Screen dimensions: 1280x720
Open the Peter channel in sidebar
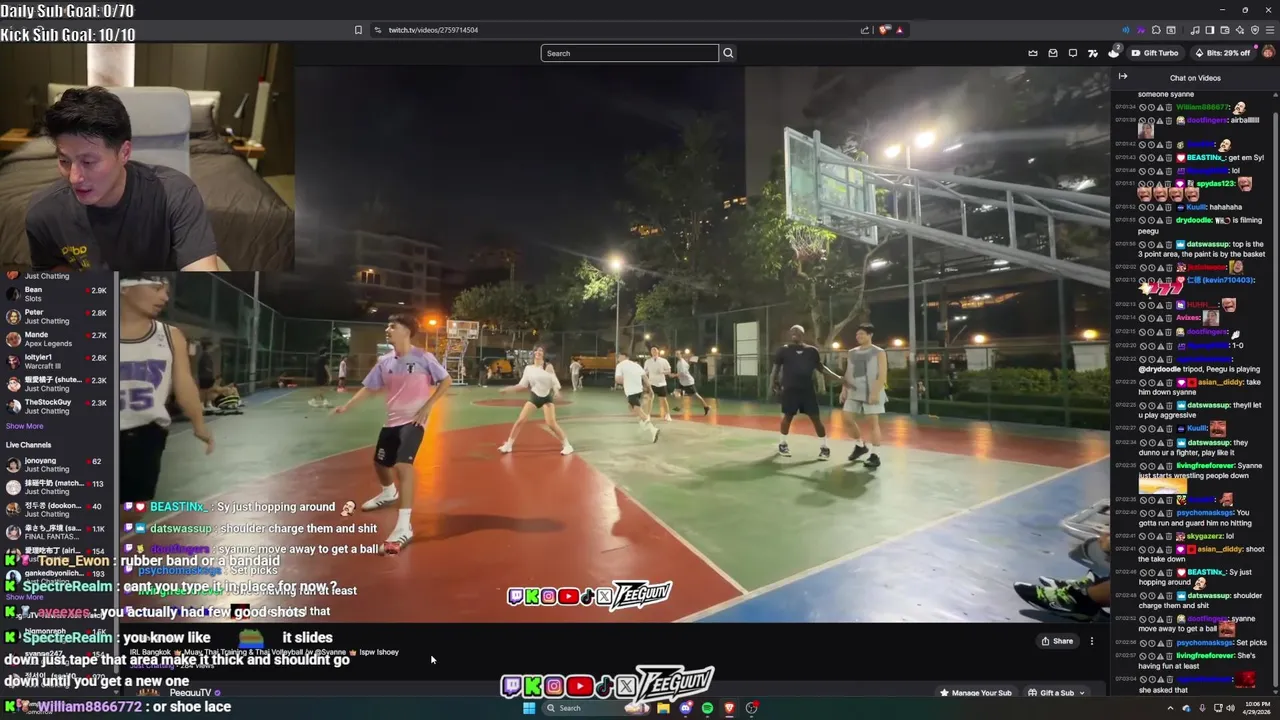(55, 317)
